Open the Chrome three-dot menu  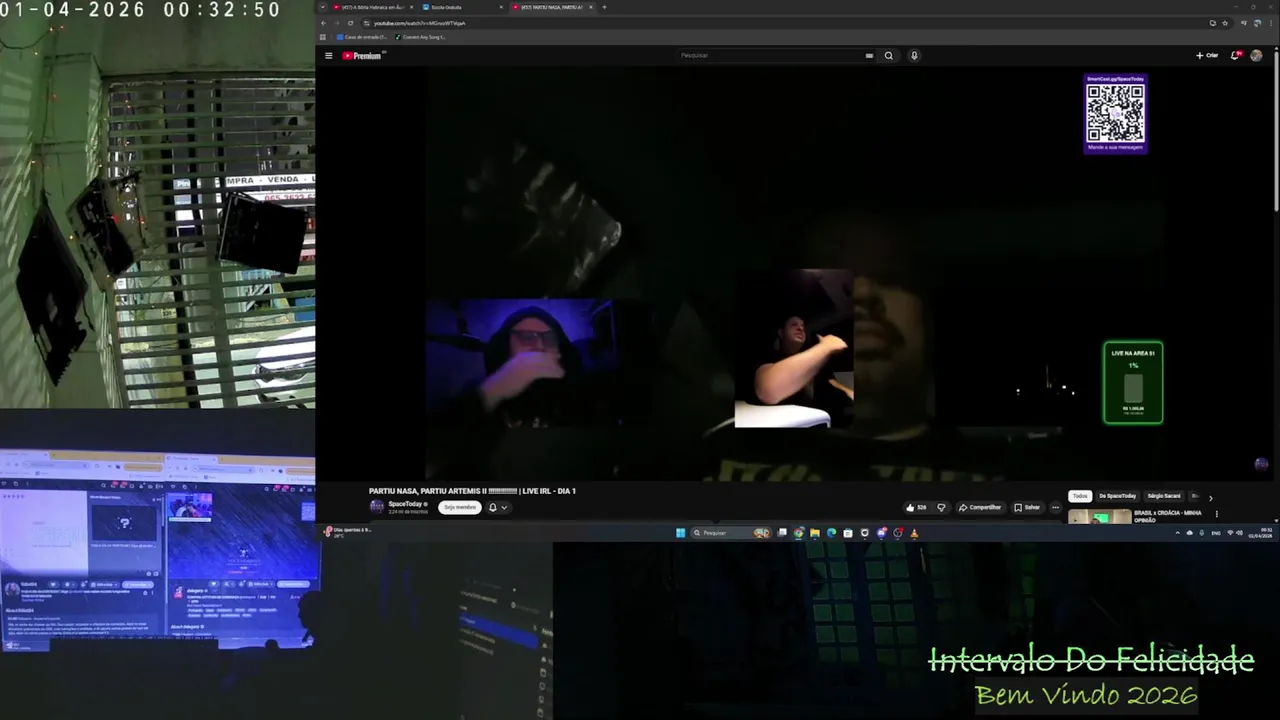pos(1271,23)
